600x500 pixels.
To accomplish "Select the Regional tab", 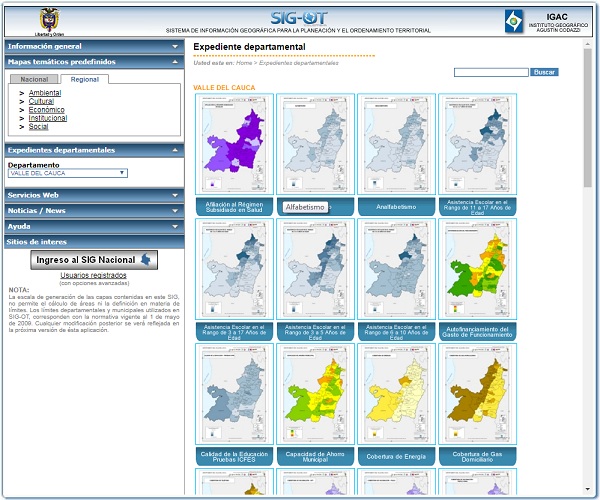I will coord(84,79).
